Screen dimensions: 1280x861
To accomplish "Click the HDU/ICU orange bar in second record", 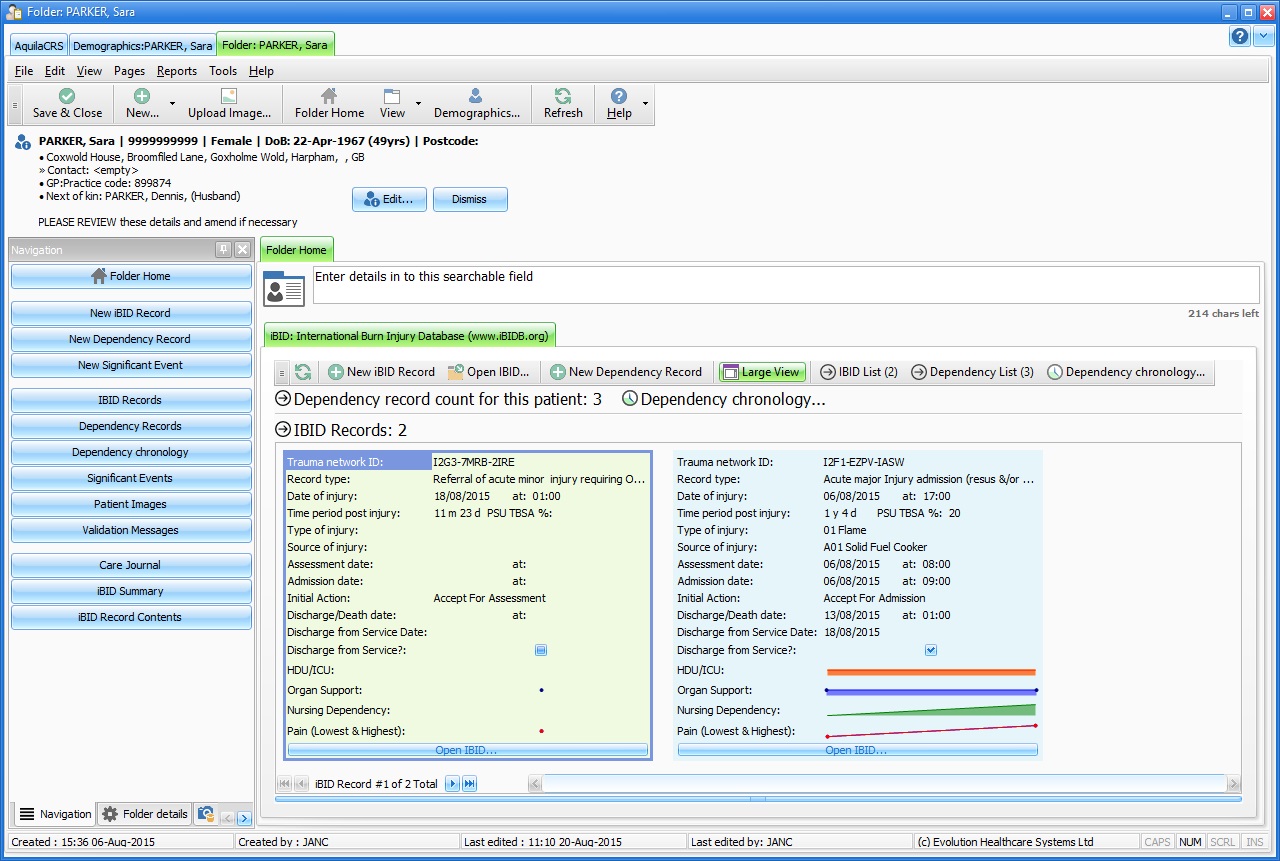I will click(x=930, y=672).
